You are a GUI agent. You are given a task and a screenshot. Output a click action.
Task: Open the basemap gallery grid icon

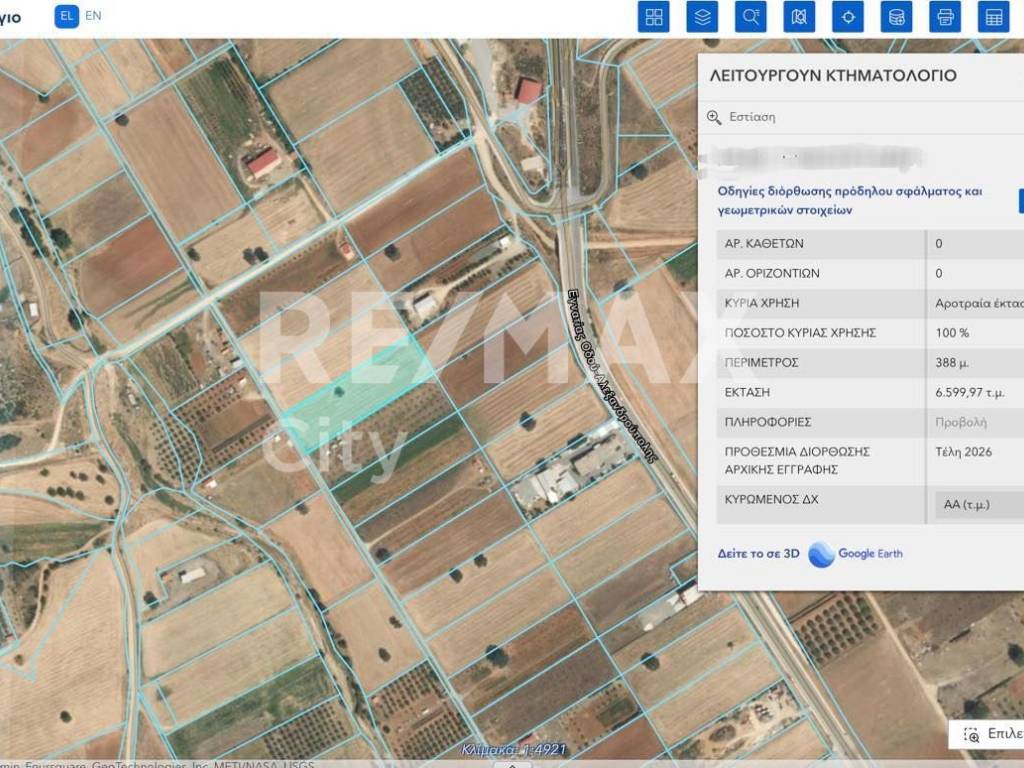(654, 17)
